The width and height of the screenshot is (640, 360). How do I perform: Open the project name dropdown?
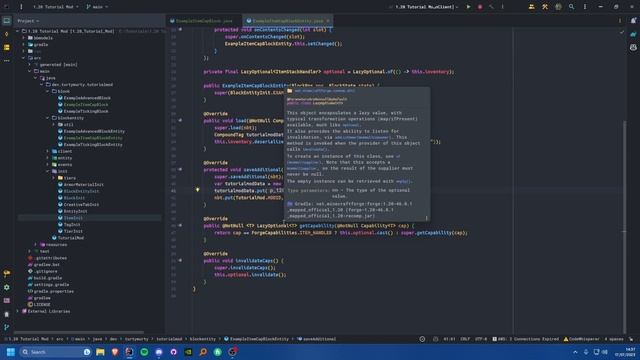[x=55, y=7]
